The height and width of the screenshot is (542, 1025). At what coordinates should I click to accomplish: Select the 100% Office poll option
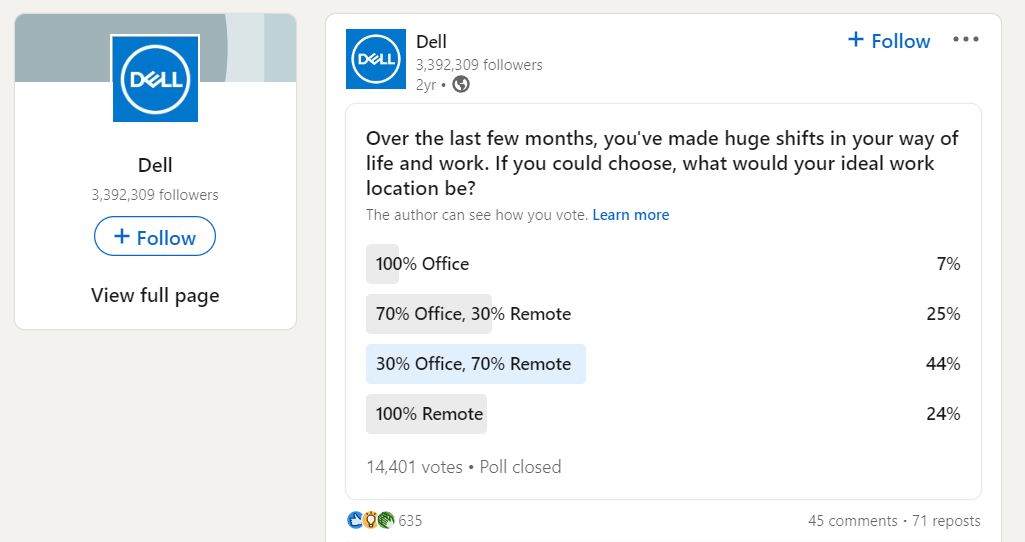tap(422, 264)
